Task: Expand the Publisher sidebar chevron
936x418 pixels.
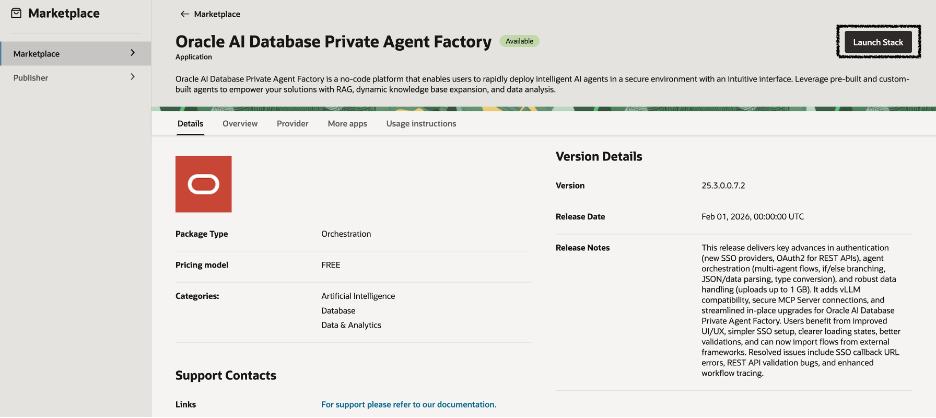Action: click(133, 77)
